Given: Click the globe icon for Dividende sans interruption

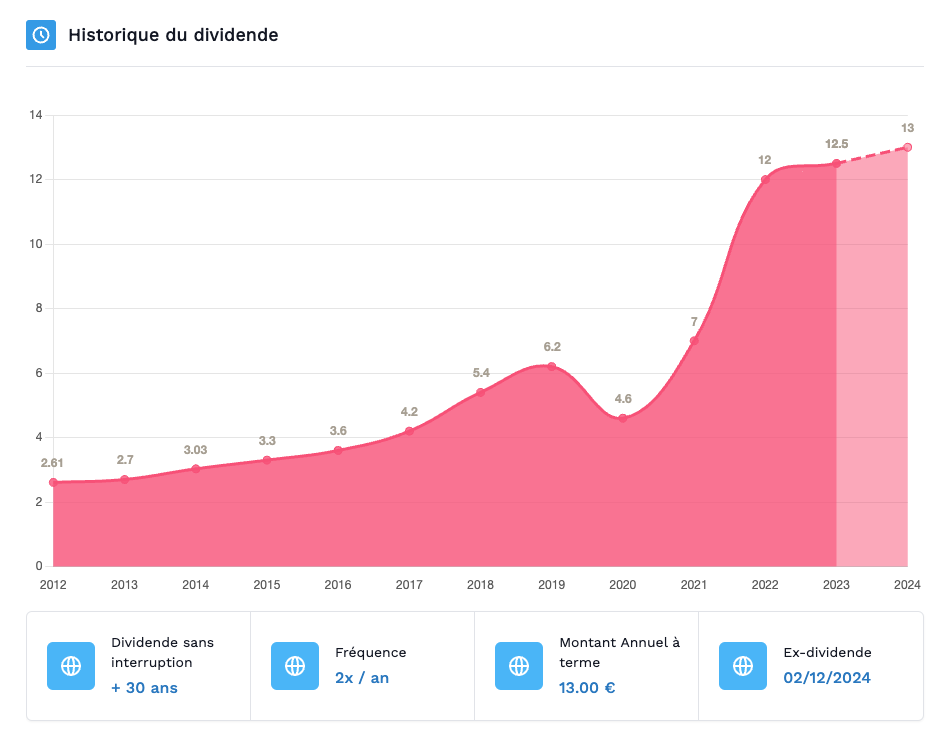Looking at the screenshot, I should [71, 666].
